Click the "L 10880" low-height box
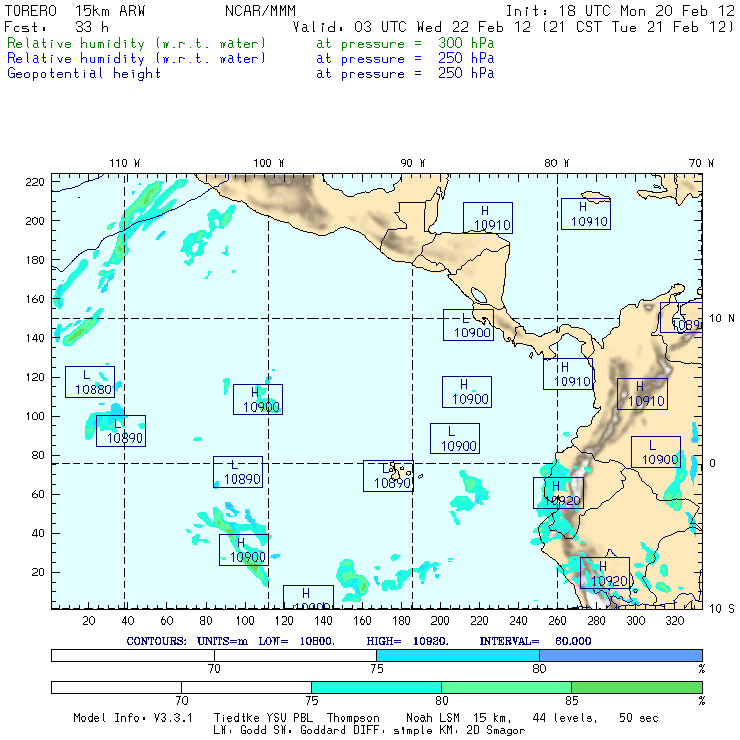Screen dimensions: 740x740 (x=90, y=382)
